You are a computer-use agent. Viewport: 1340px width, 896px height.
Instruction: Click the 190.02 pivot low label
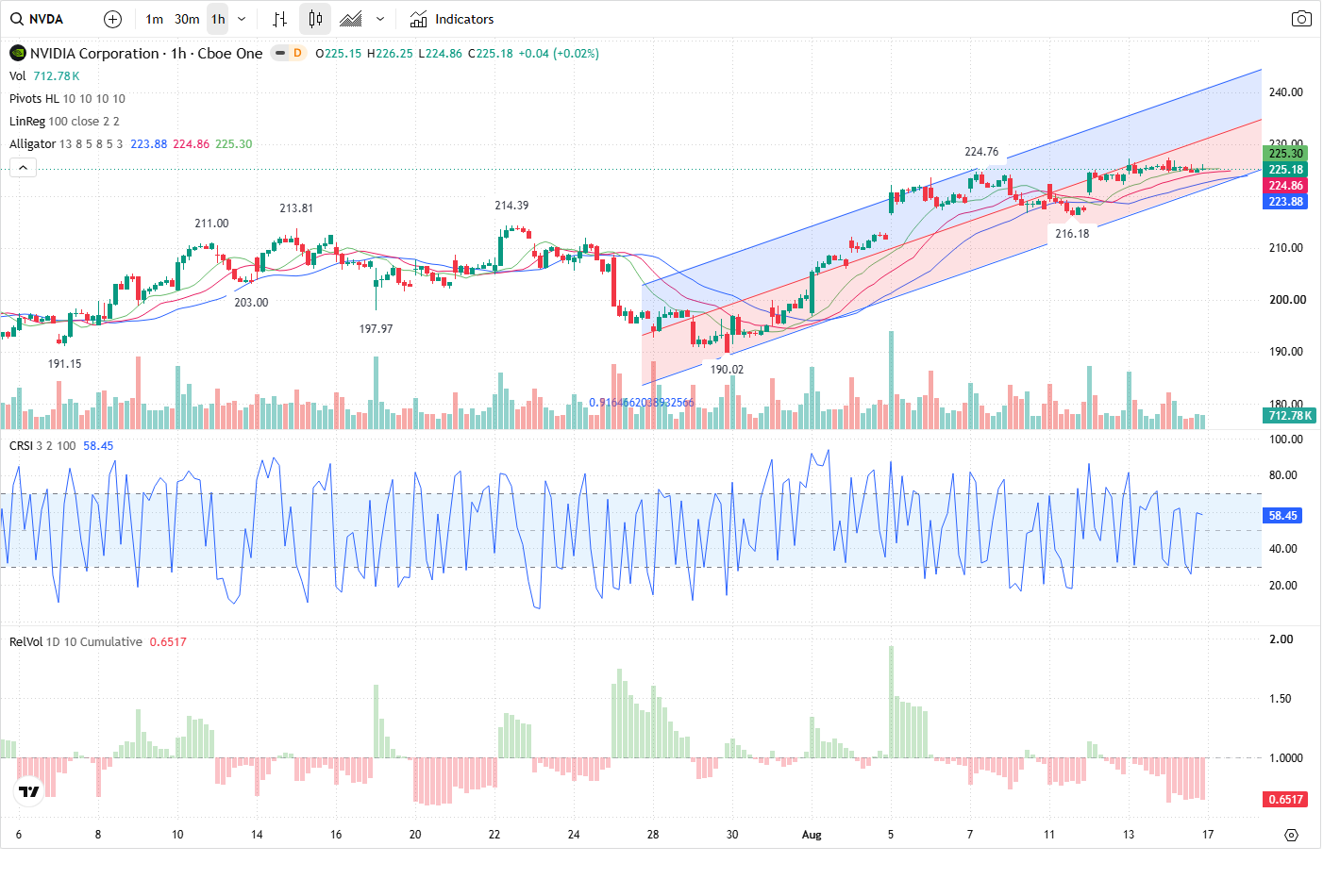pos(727,370)
